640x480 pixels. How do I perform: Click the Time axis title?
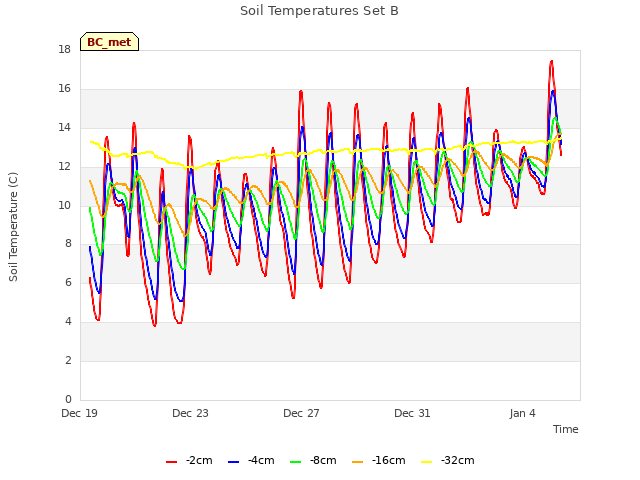click(566, 429)
